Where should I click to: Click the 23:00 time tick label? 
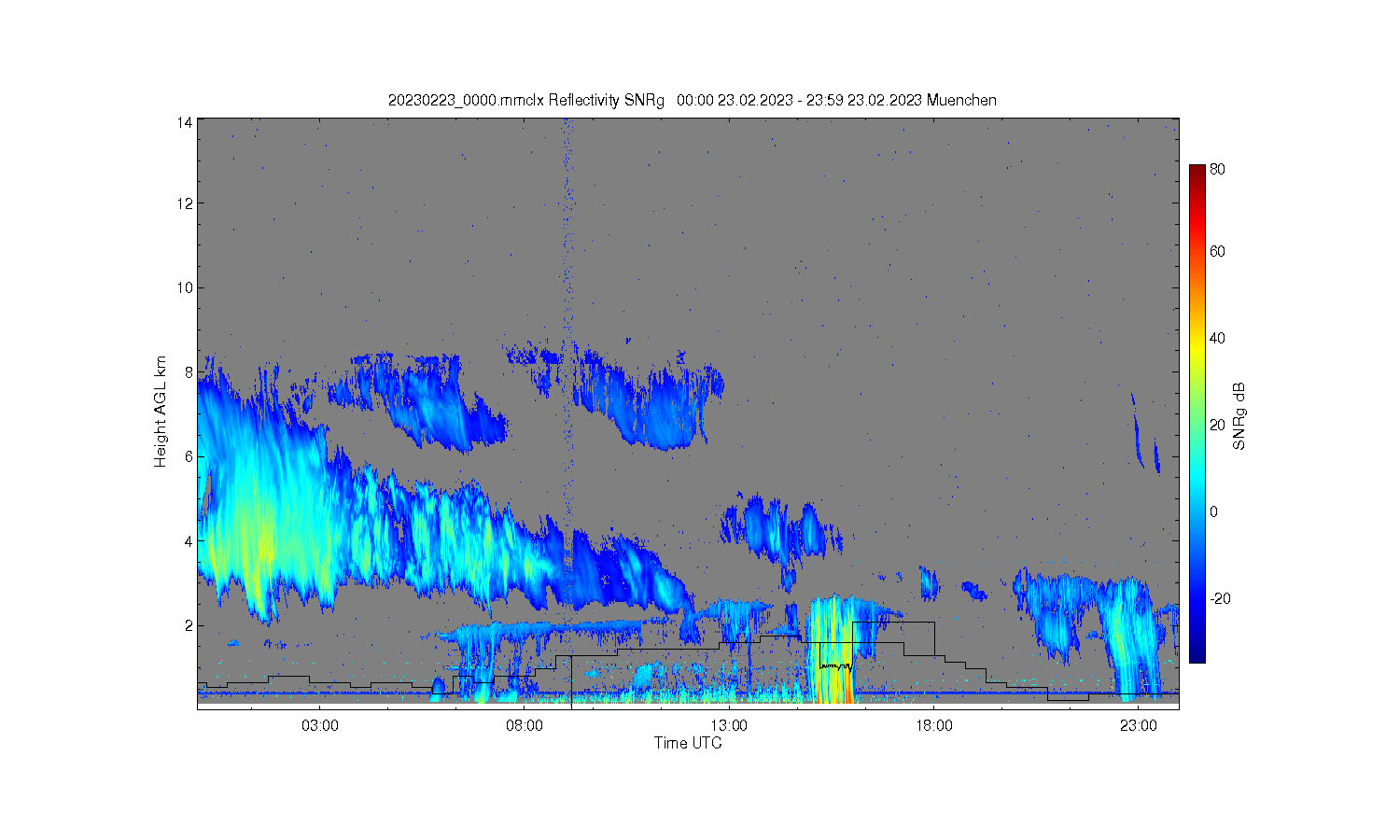pos(1138,725)
